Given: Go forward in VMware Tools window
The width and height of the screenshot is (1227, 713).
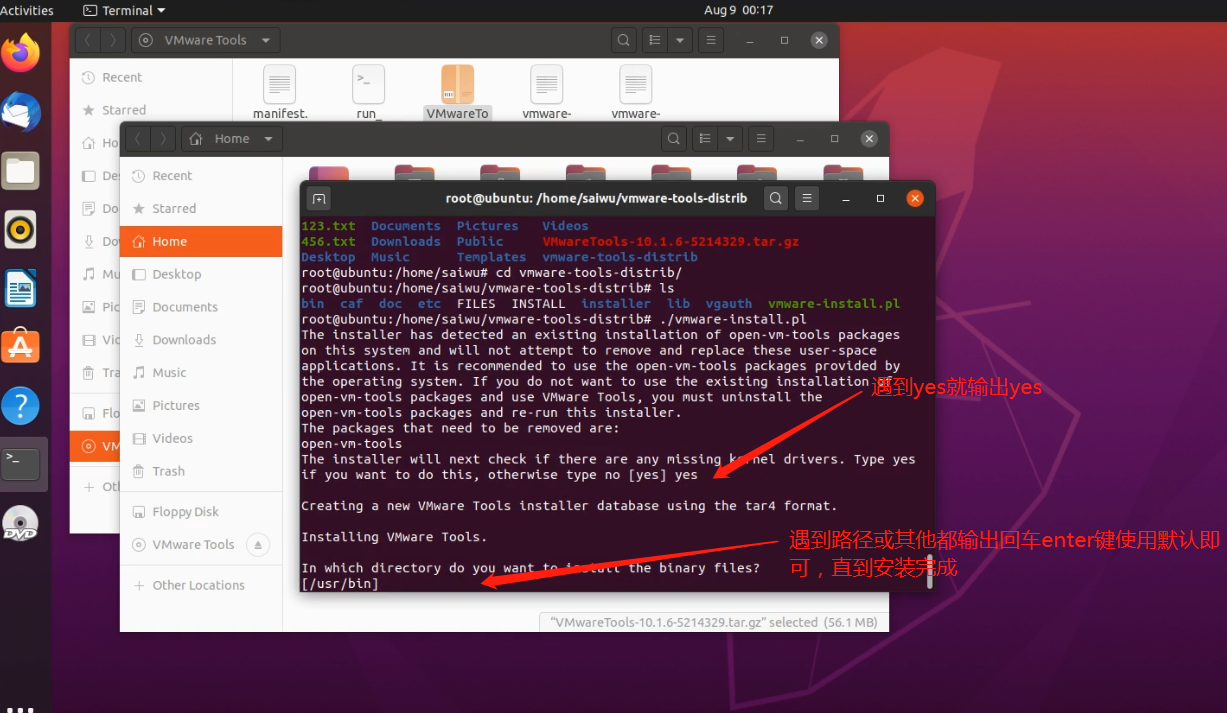Looking at the screenshot, I should [113, 40].
